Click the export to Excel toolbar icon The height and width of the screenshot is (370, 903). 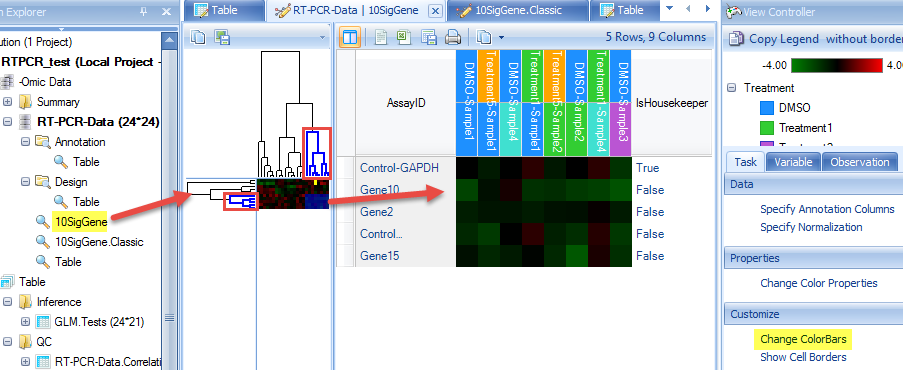tap(404, 37)
